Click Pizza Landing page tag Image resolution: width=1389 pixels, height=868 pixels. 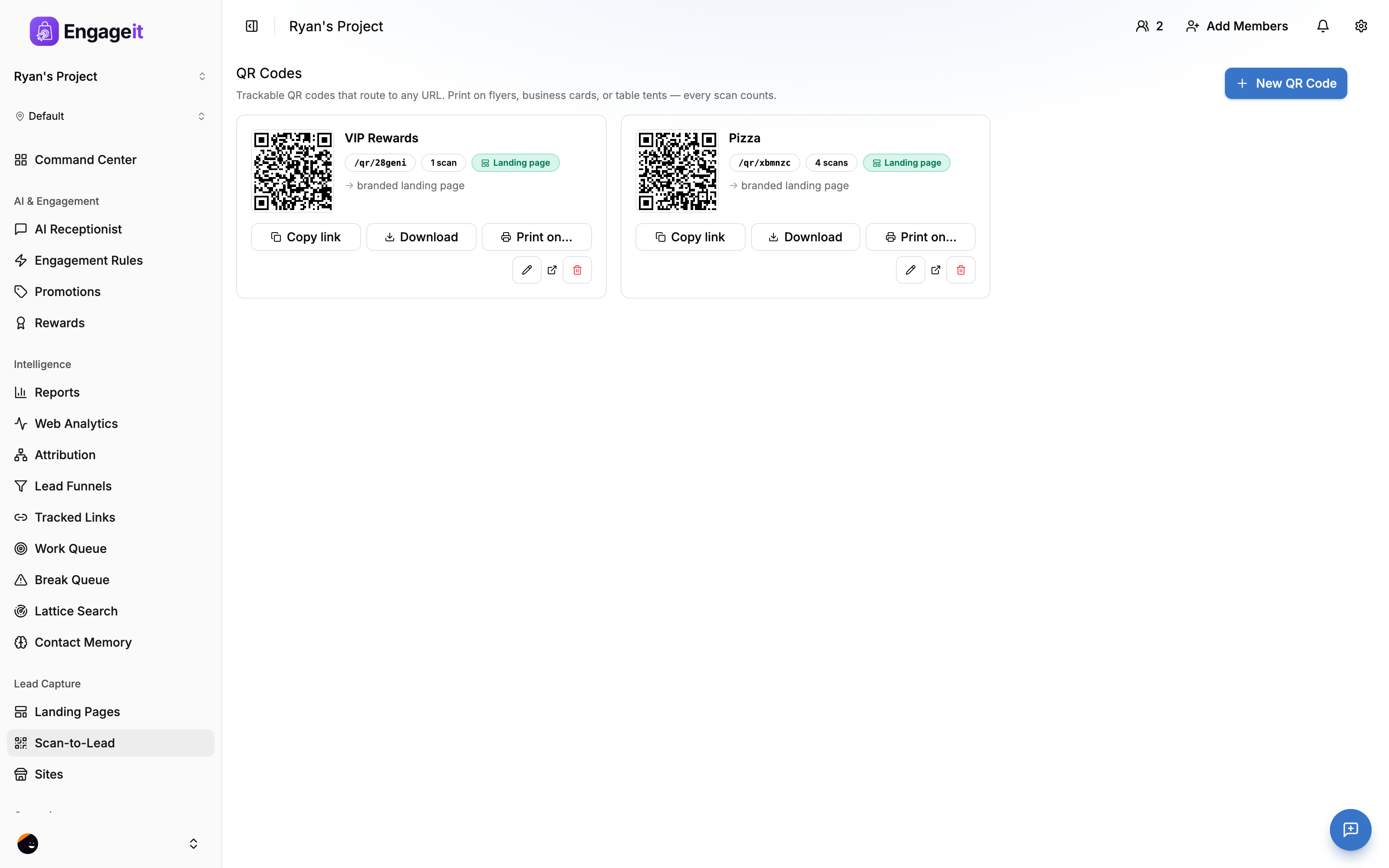[907, 163]
